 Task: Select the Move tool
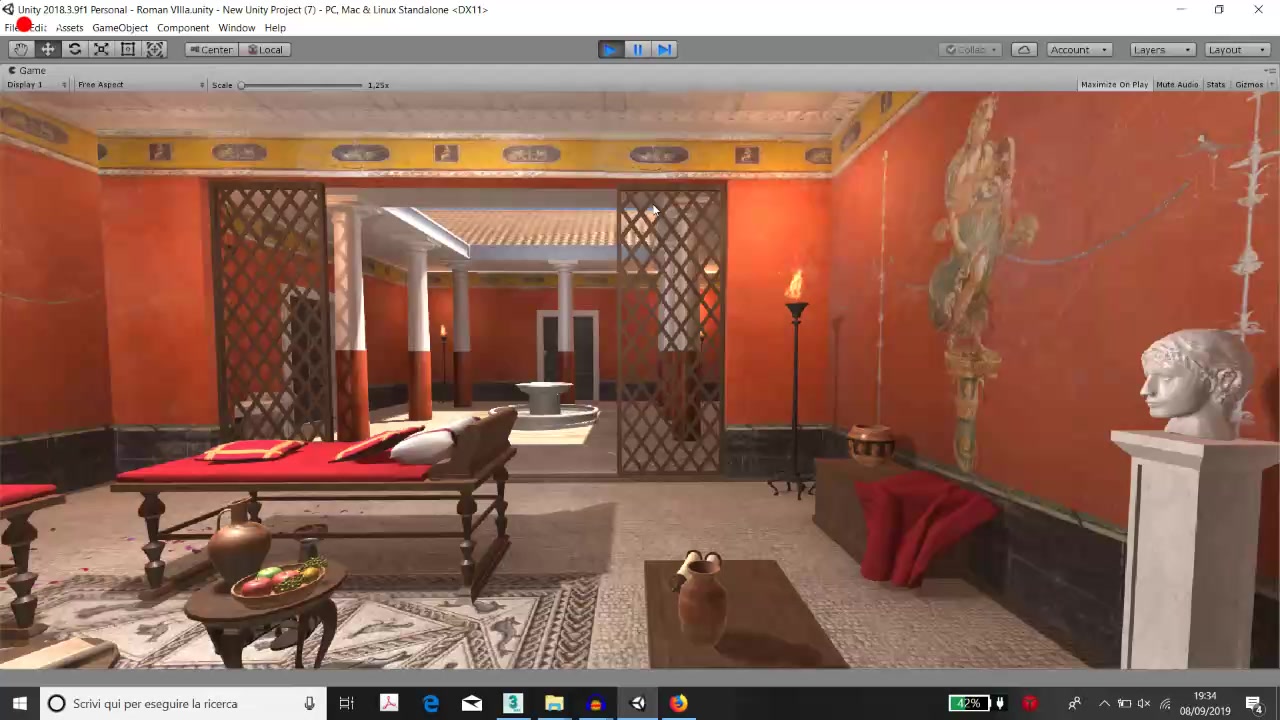(x=47, y=49)
